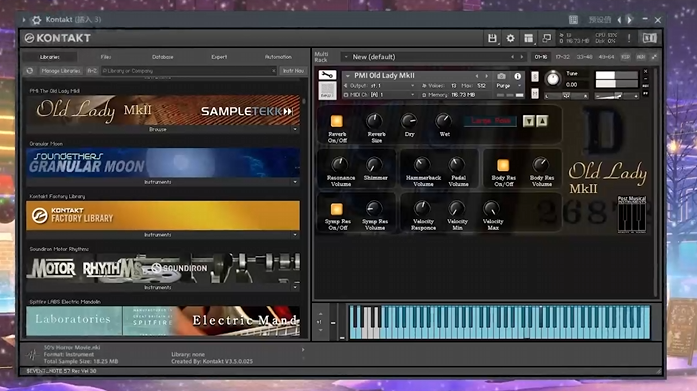Switch to the Database tab
This screenshot has height=391, width=697.
[x=163, y=57]
